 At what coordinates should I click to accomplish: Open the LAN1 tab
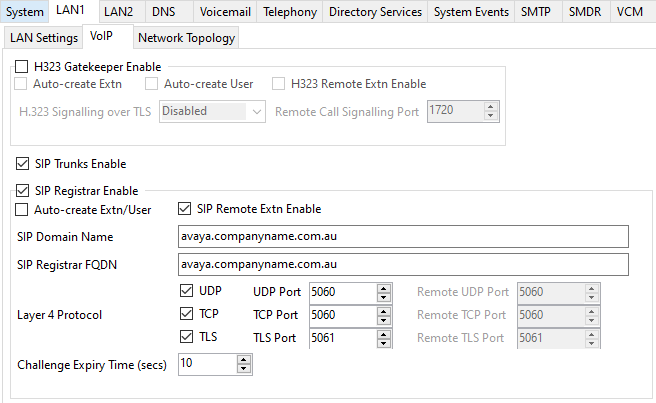click(x=71, y=10)
